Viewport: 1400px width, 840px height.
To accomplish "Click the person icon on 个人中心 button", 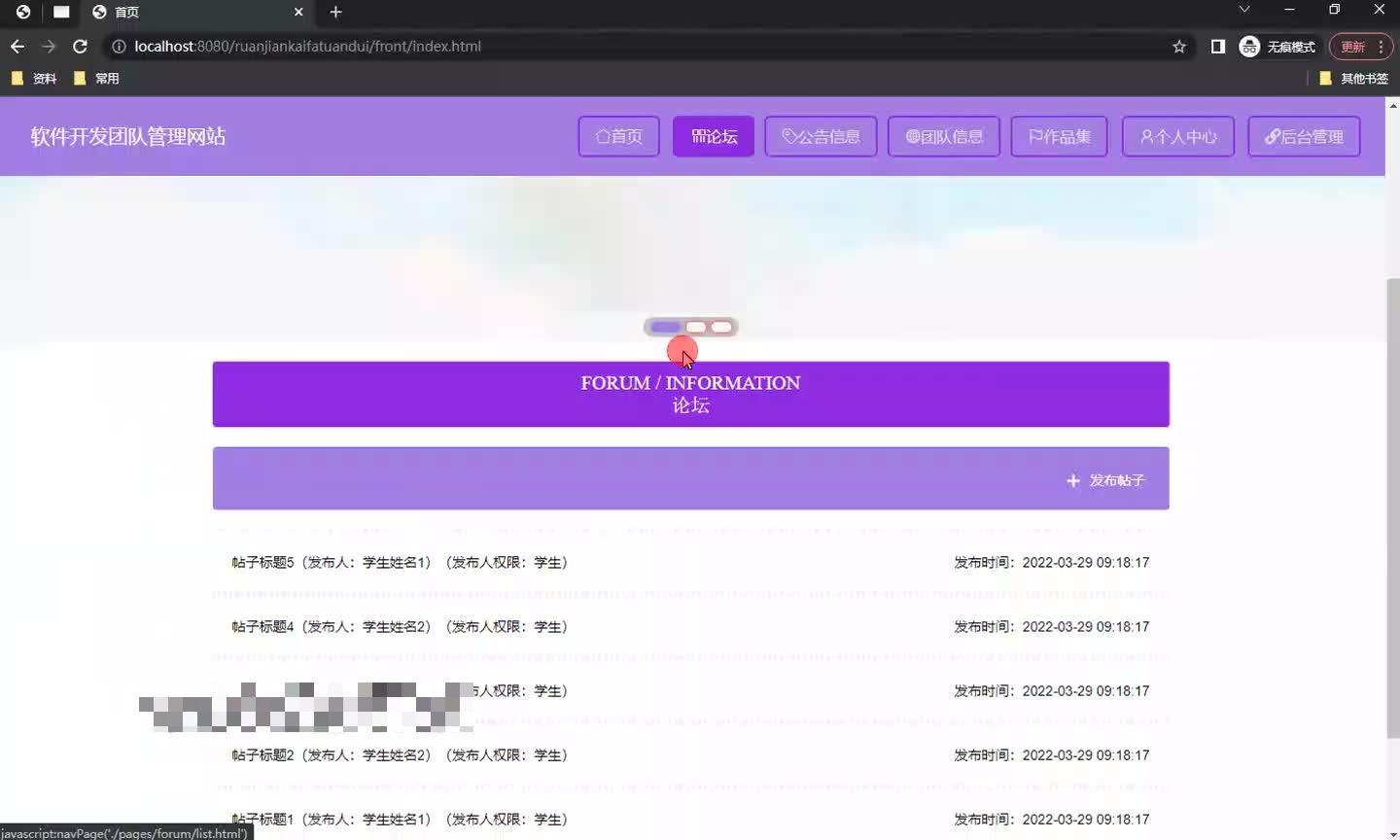I will click(x=1147, y=136).
